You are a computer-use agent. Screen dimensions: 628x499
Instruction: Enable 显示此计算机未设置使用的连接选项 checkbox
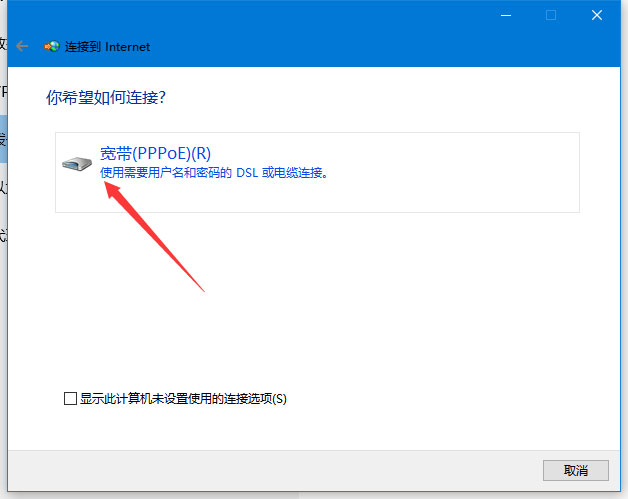tap(70, 398)
